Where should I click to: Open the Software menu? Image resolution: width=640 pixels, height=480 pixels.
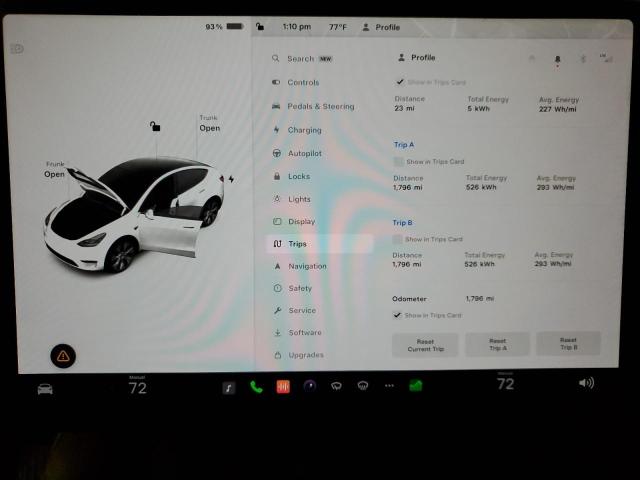298,333
